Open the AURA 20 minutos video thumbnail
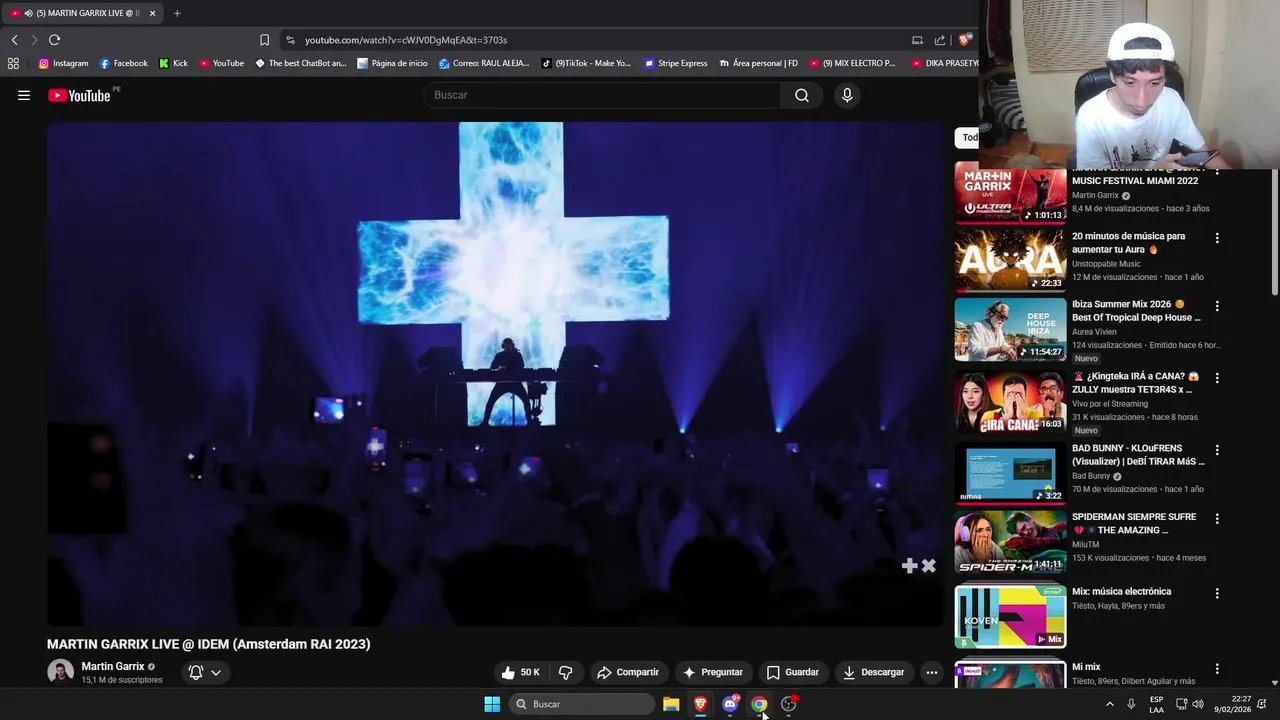The image size is (1280, 720). click(x=1010, y=260)
